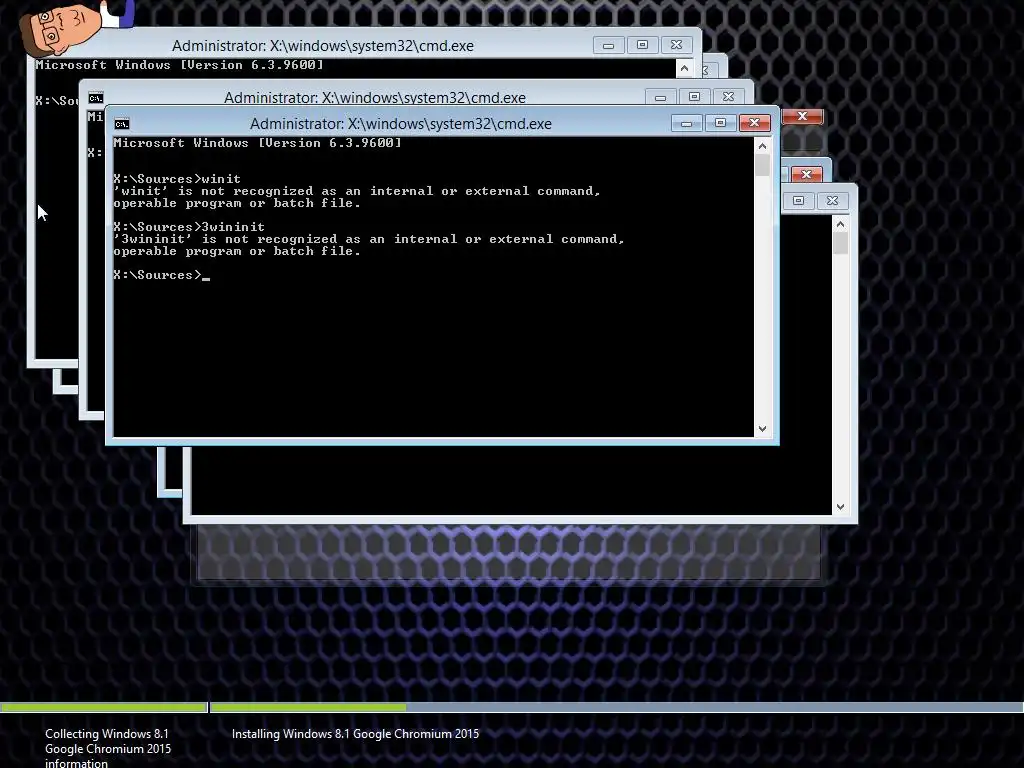Click the front cmd window title bar text
Viewport: 1024px width, 768px height.
(401, 124)
